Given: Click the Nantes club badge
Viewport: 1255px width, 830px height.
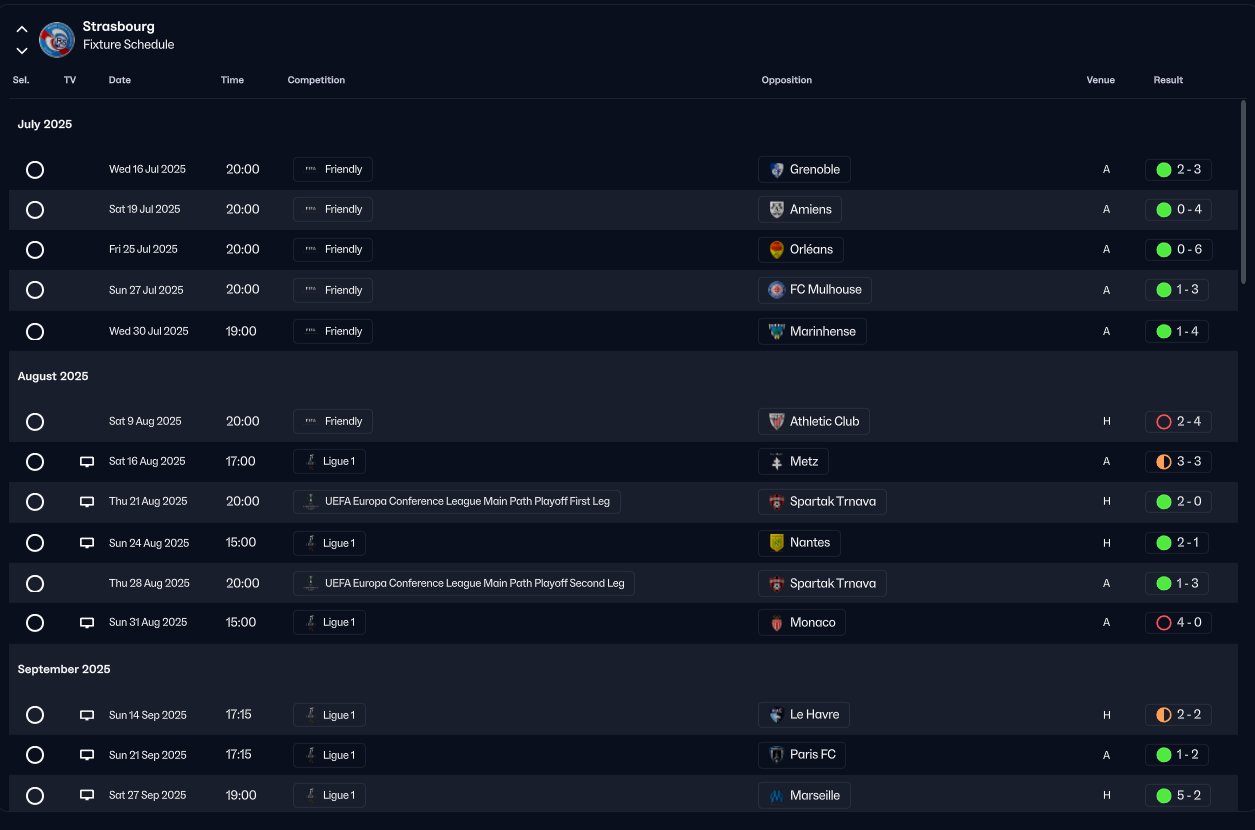Looking at the screenshot, I should 776,543.
